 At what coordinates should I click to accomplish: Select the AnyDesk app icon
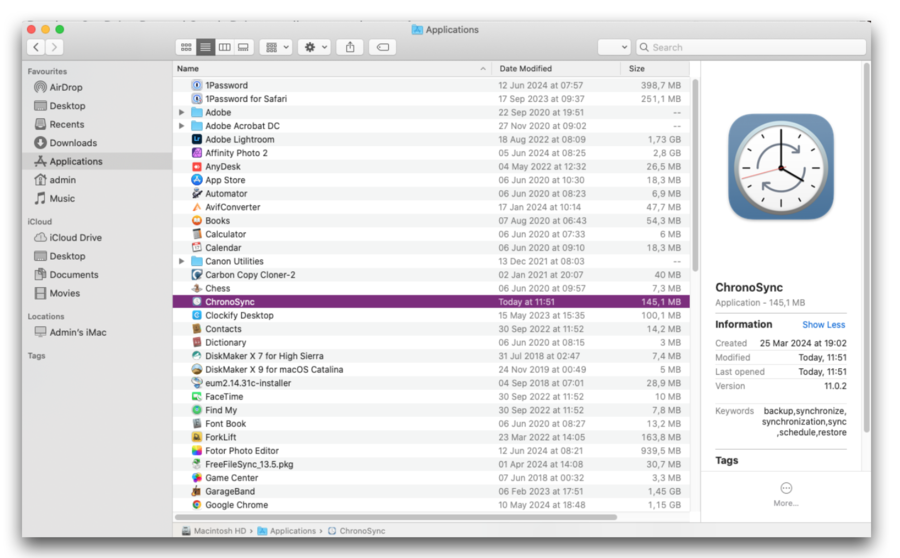click(197, 166)
